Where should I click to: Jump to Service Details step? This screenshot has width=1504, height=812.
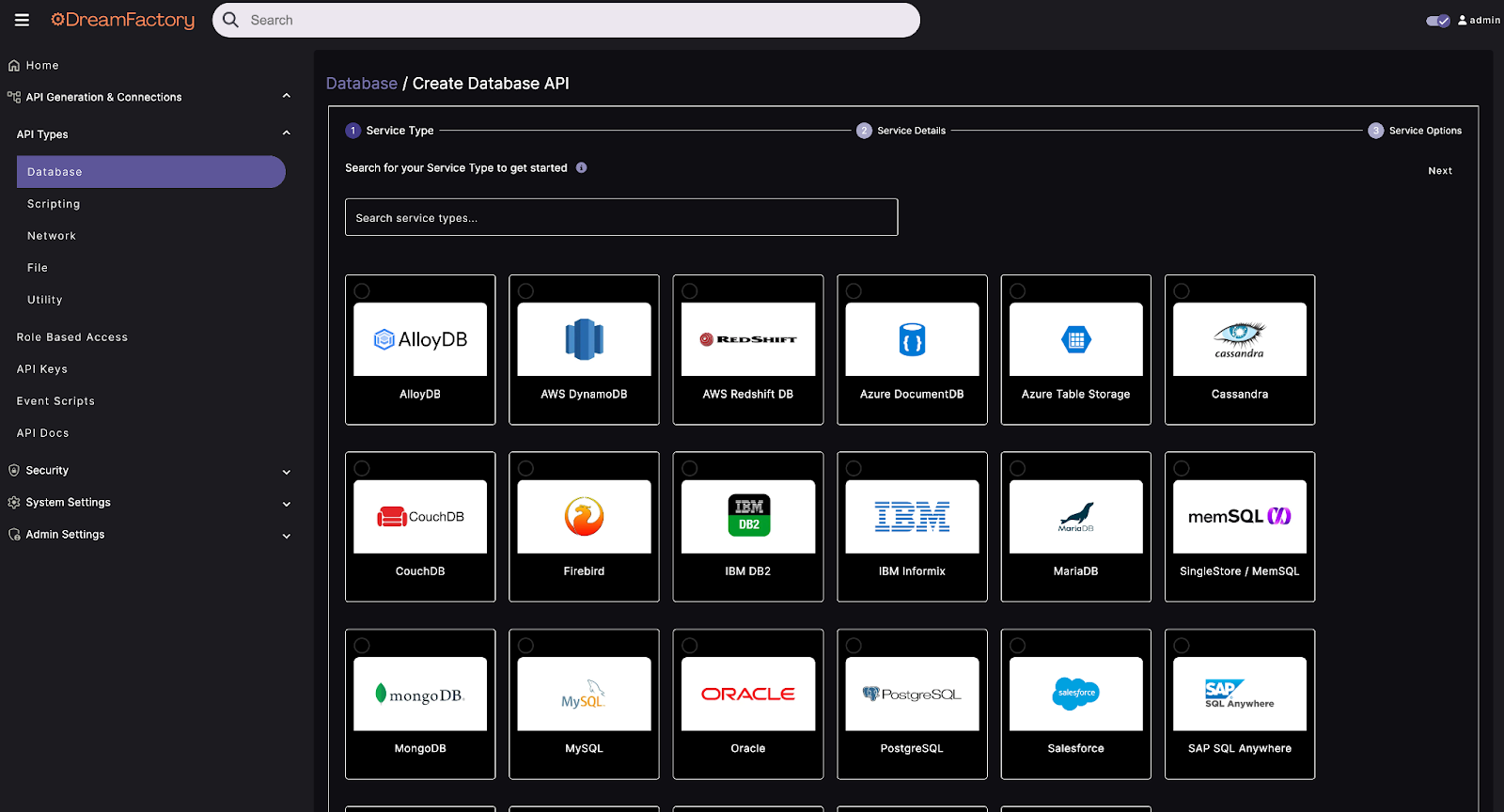coord(901,131)
